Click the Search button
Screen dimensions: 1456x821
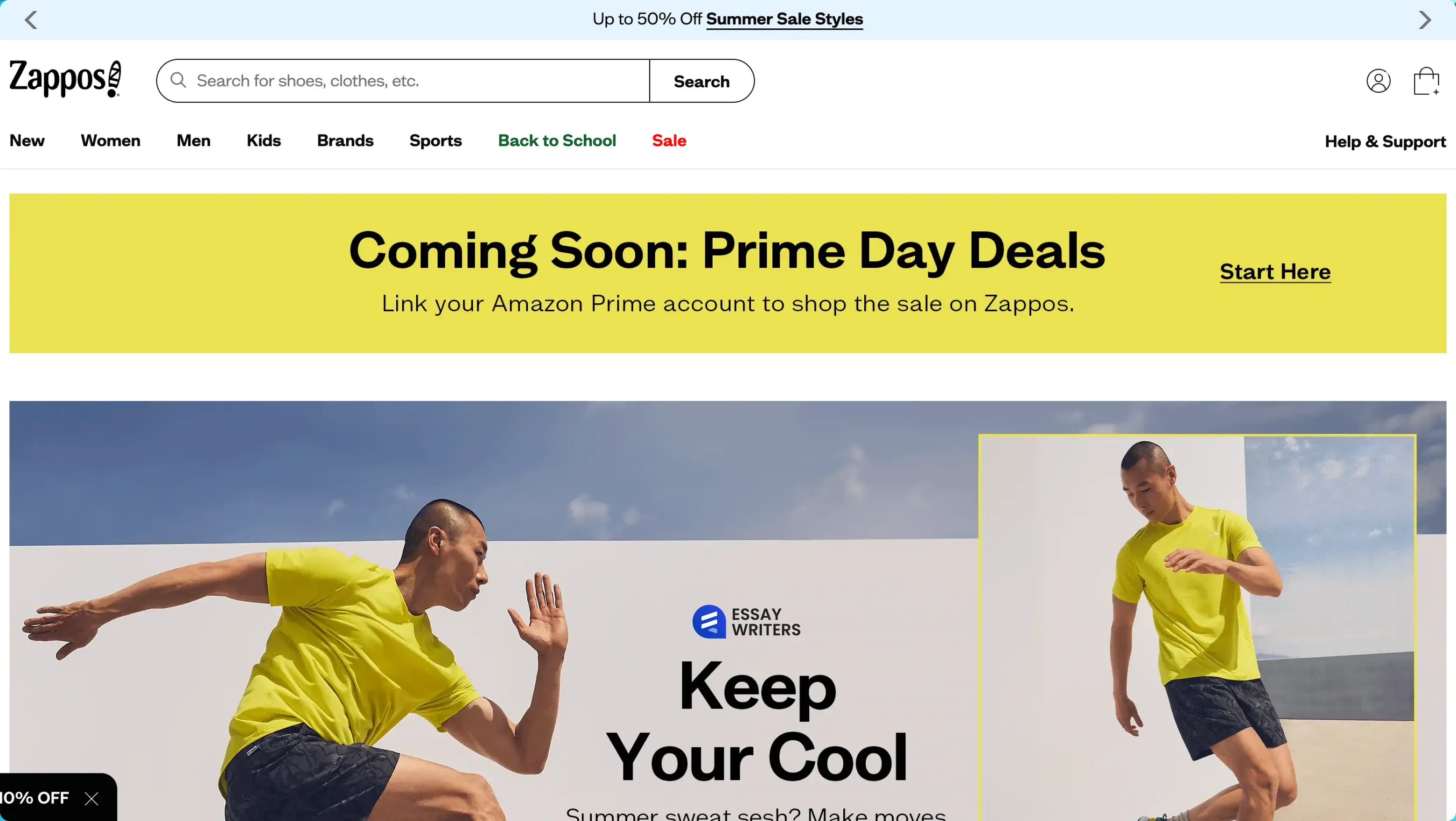(x=701, y=81)
